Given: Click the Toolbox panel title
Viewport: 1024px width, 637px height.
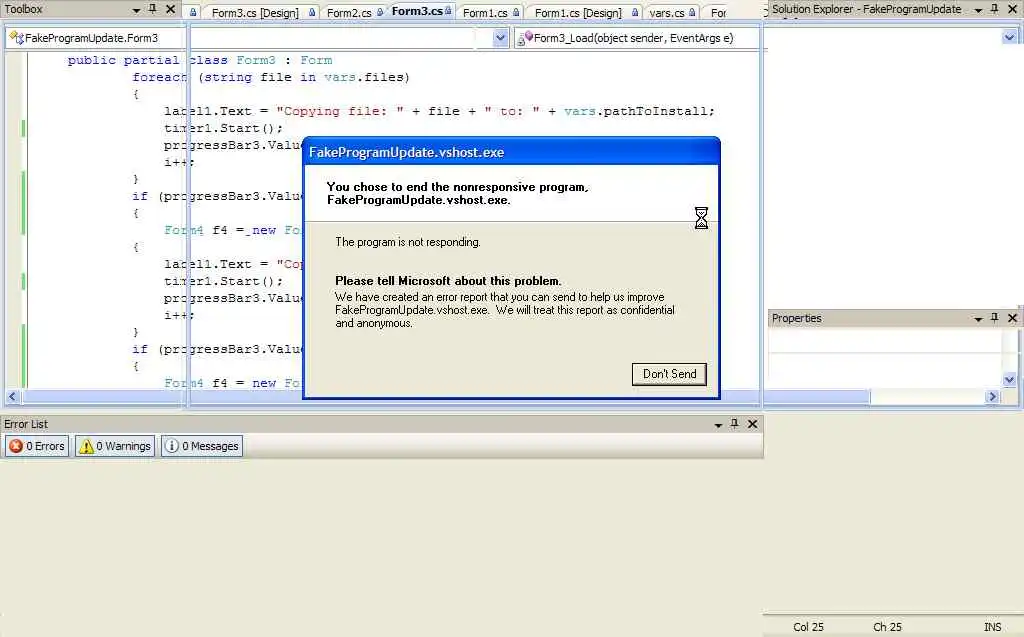Looking at the screenshot, I should pos(24,9).
